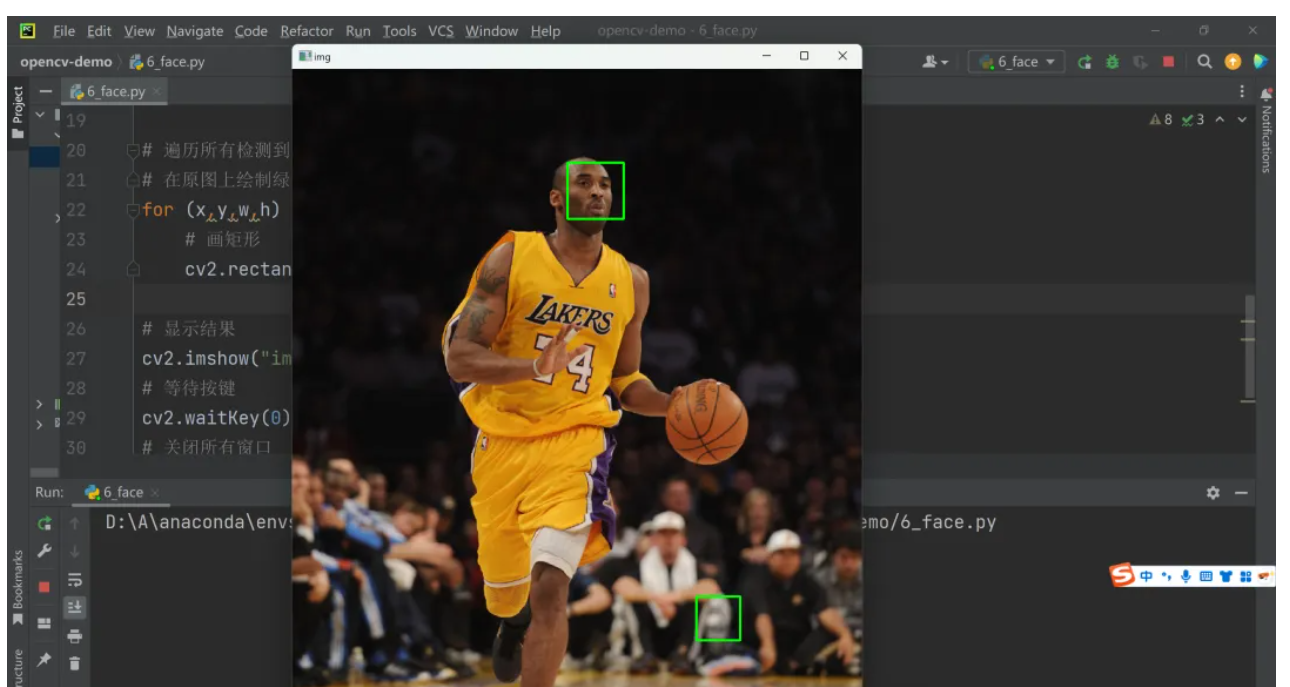Start debugging with the green bug icon
This screenshot has width=1290, height=687.
click(1112, 62)
